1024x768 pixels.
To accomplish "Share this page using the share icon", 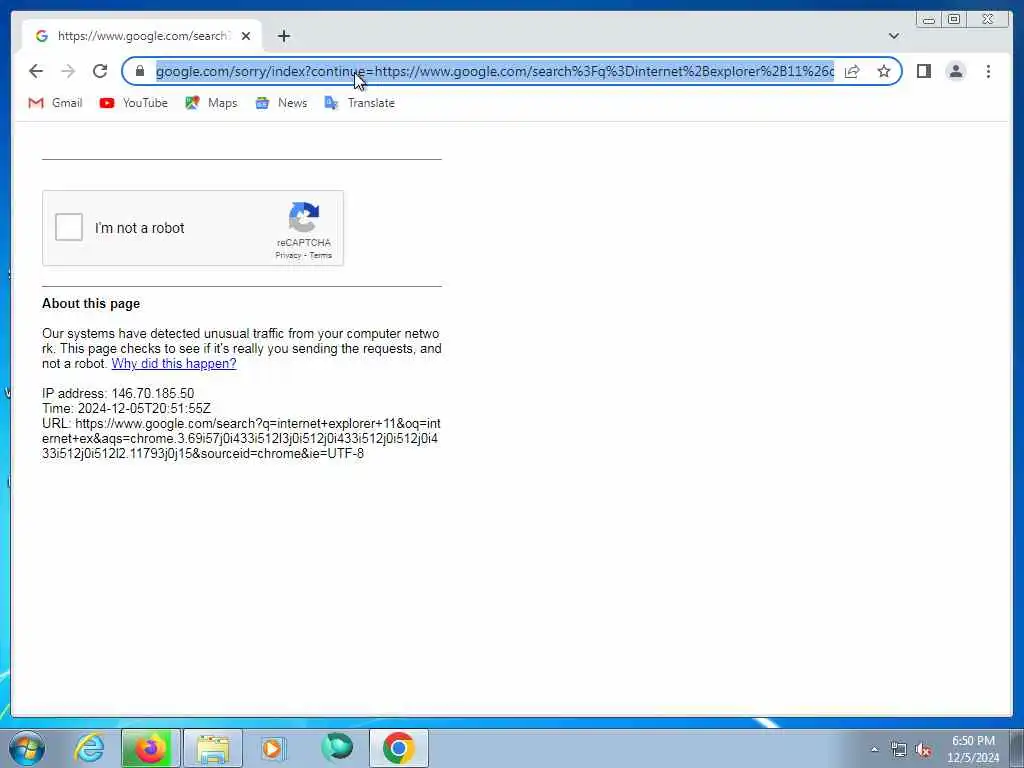I will 852,71.
